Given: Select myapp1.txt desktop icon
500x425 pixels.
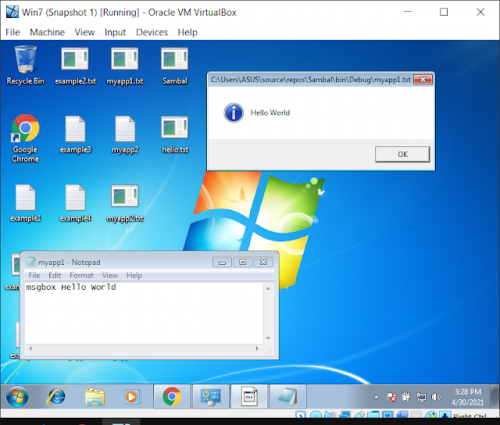Looking at the screenshot, I should pos(125,66).
